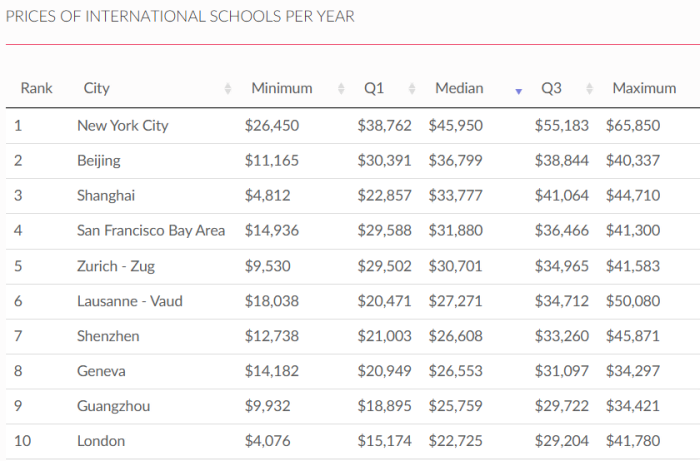Click the Lausanne - Vaud cell
The width and height of the screenshot is (700, 461).
[130, 301]
